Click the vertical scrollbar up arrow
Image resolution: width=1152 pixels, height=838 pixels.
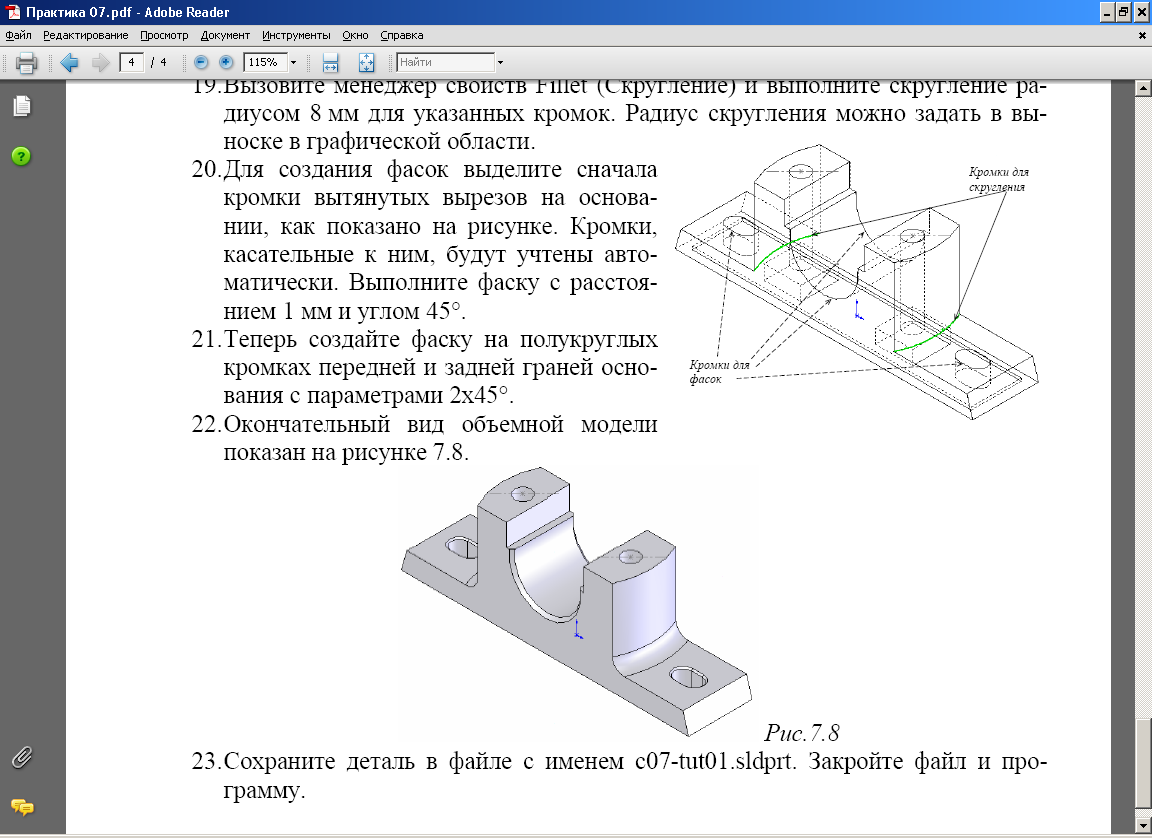pos(1142,88)
